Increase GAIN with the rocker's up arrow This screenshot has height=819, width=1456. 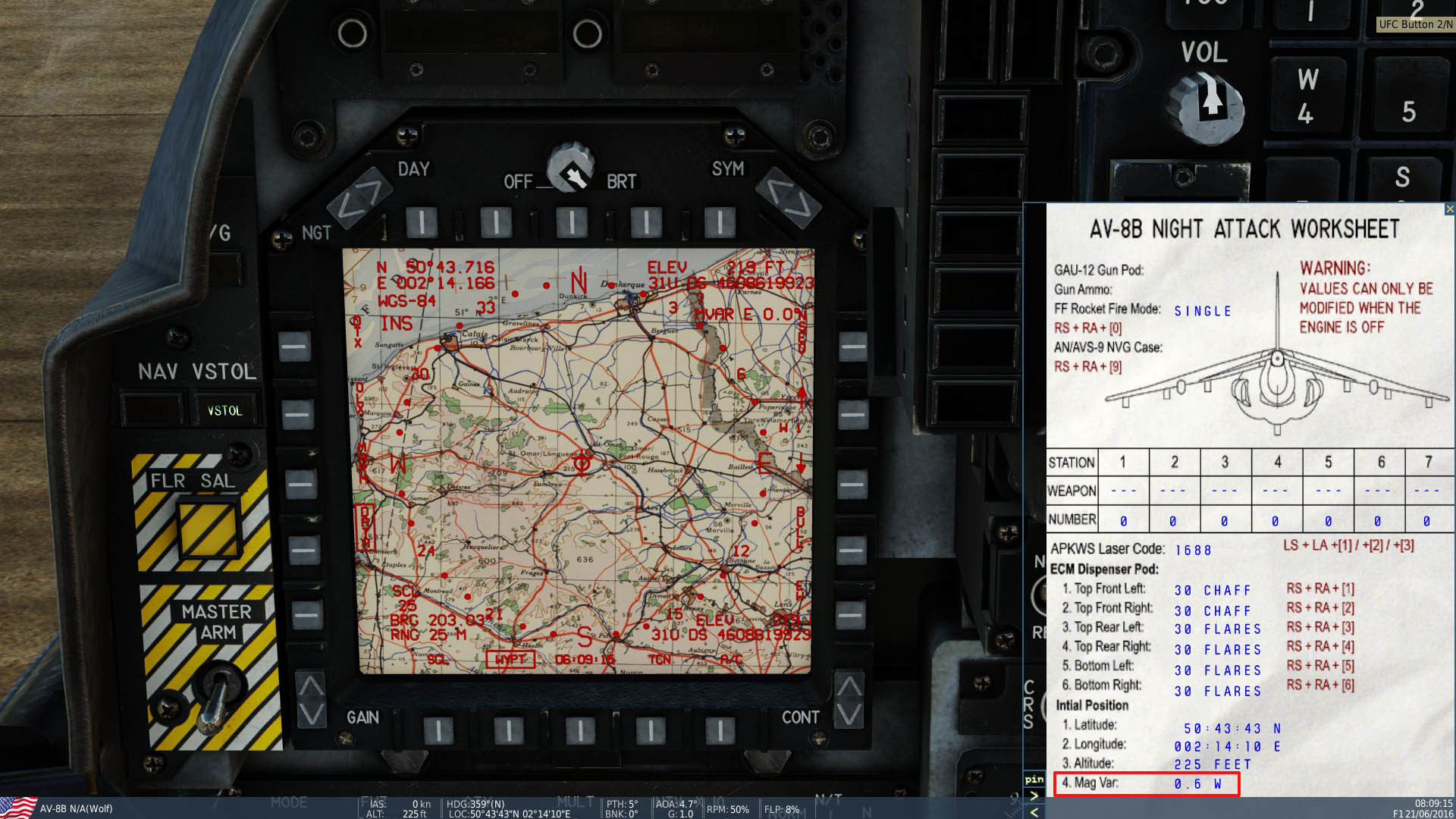[x=311, y=686]
